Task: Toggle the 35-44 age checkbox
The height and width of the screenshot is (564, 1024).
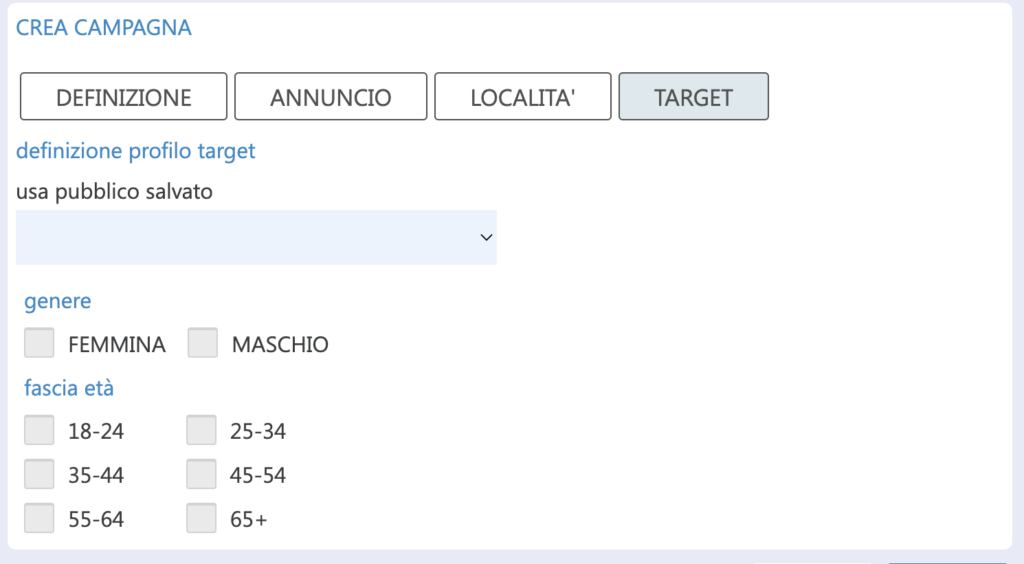Action: click(39, 474)
